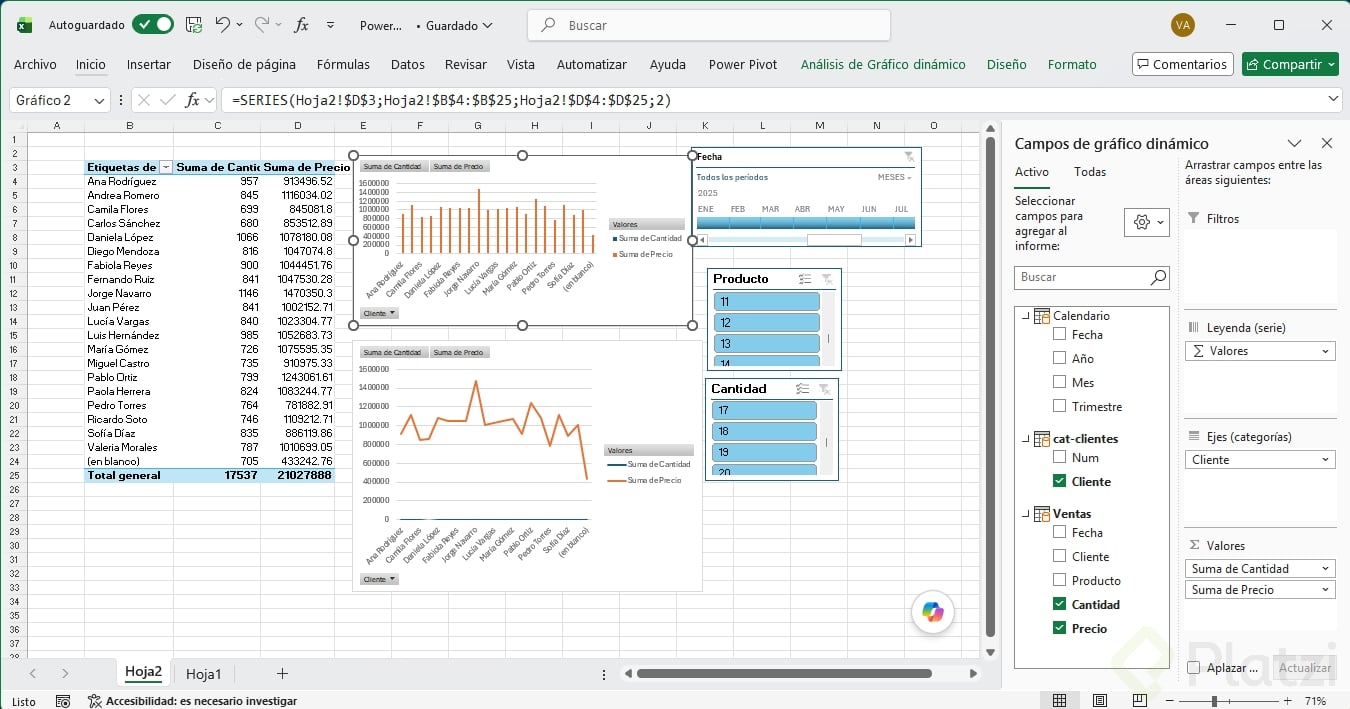Click the Compartir button
The width and height of the screenshot is (1350, 709).
click(x=1290, y=64)
